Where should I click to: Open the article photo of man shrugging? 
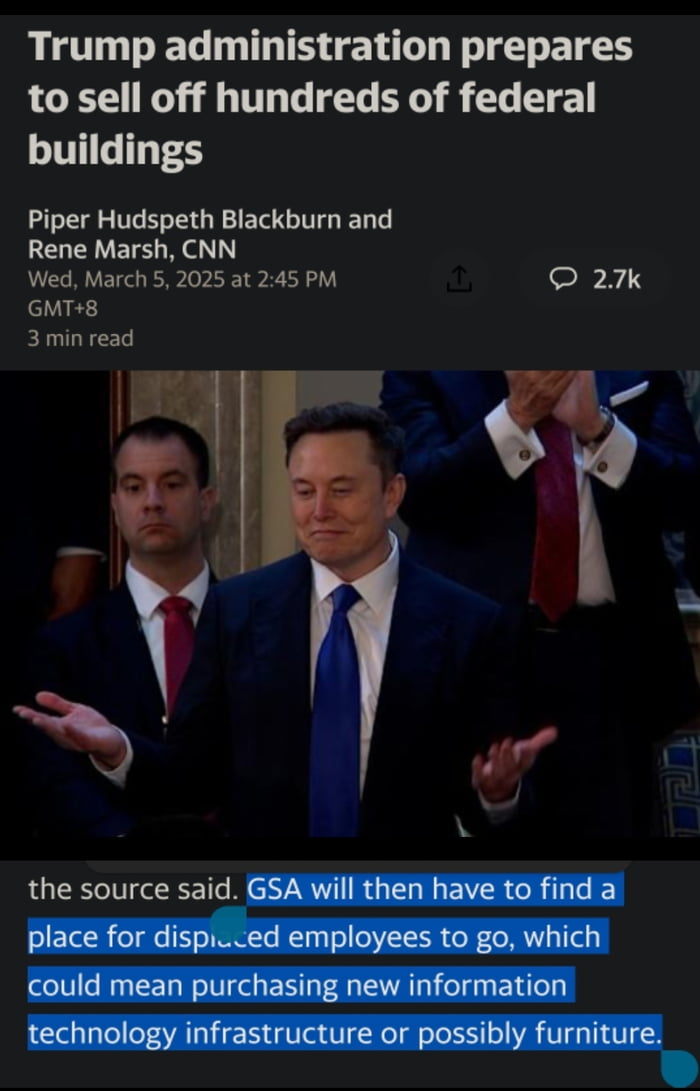click(350, 603)
